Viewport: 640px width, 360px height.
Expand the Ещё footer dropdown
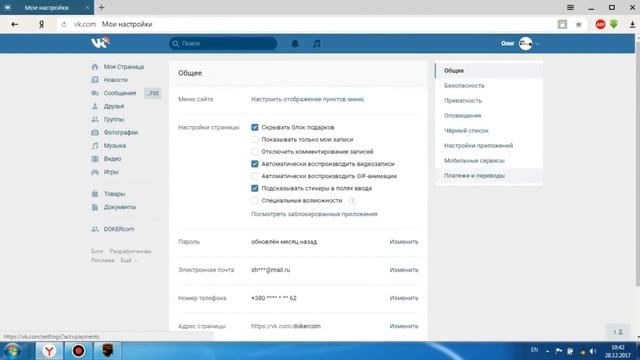pyautogui.click(x=128, y=260)
